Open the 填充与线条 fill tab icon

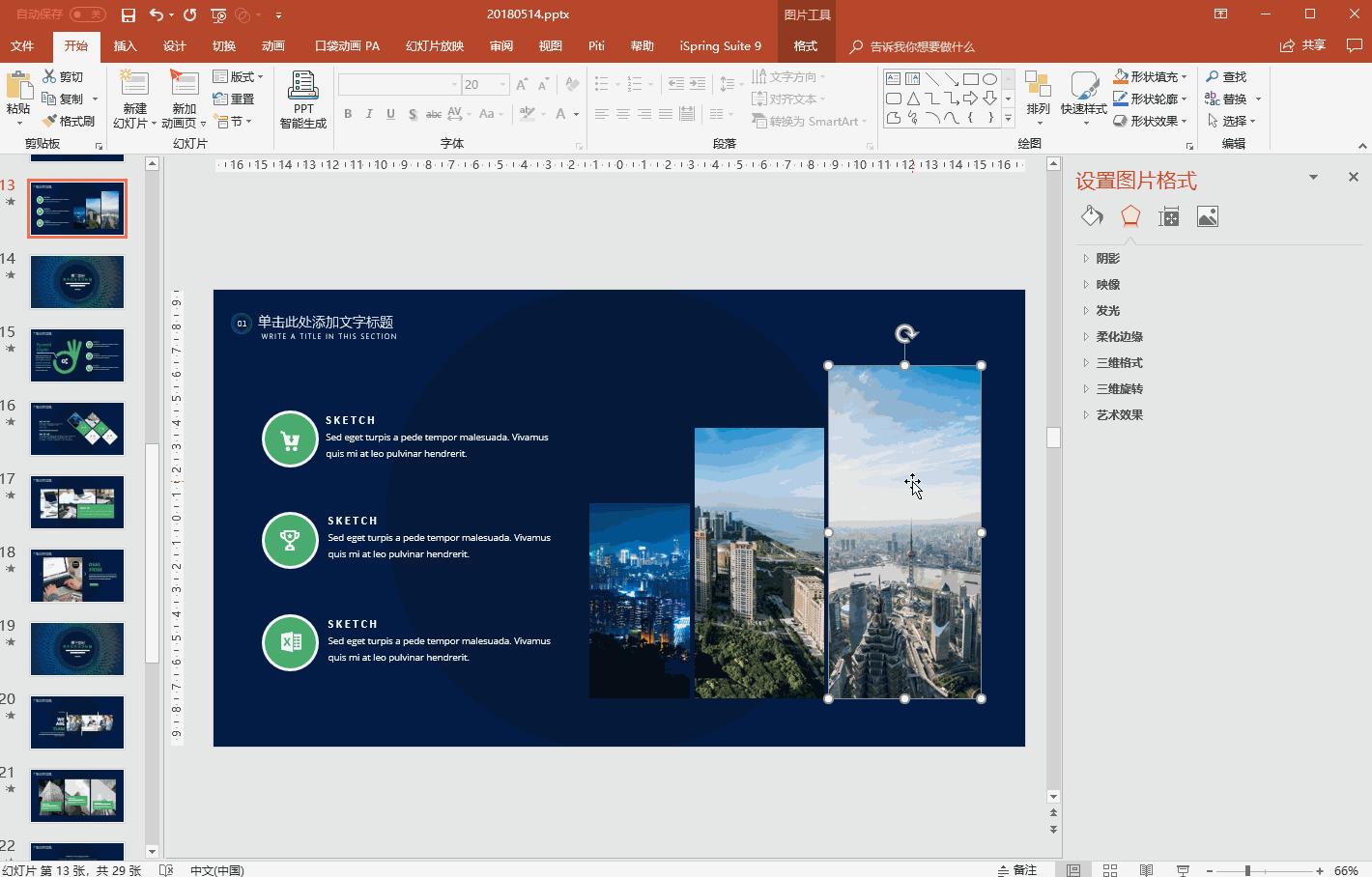pyautogui.click(x=1092, y=216)
